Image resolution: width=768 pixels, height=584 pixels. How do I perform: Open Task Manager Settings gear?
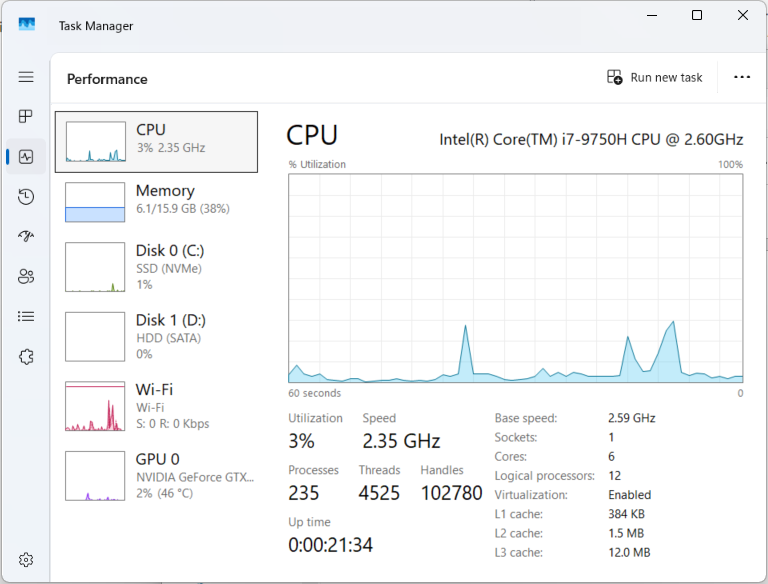click(26, 559)
